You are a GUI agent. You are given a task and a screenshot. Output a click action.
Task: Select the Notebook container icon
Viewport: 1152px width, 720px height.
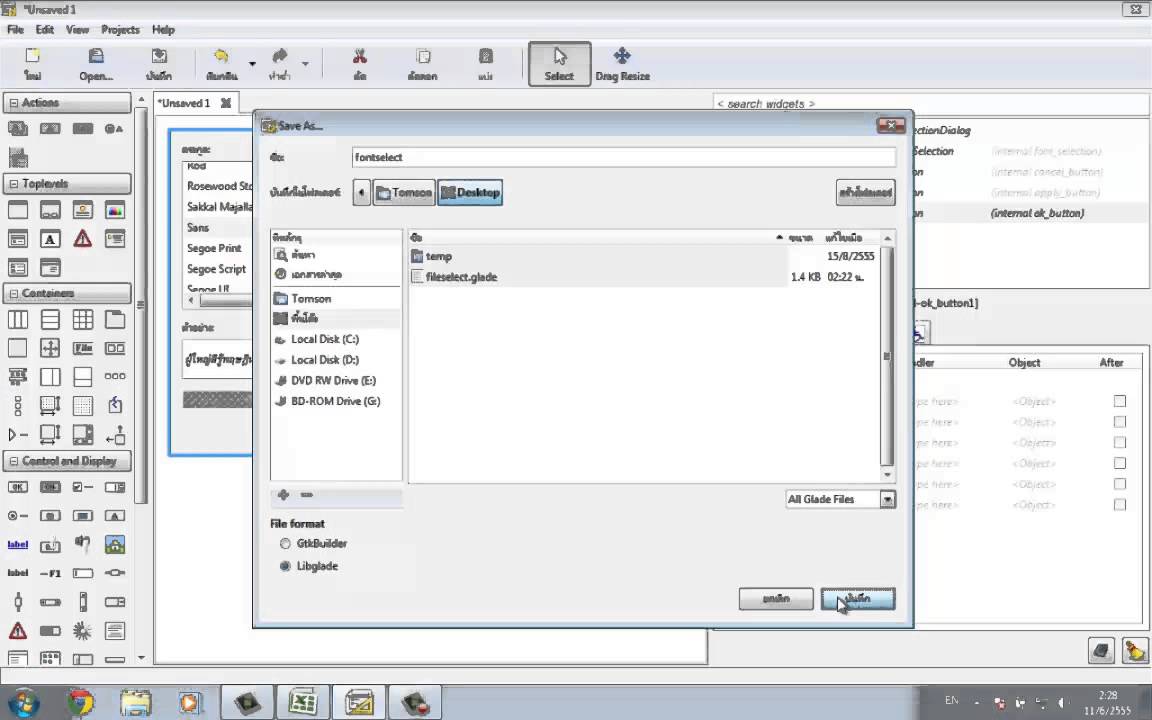tap(115, 320)
